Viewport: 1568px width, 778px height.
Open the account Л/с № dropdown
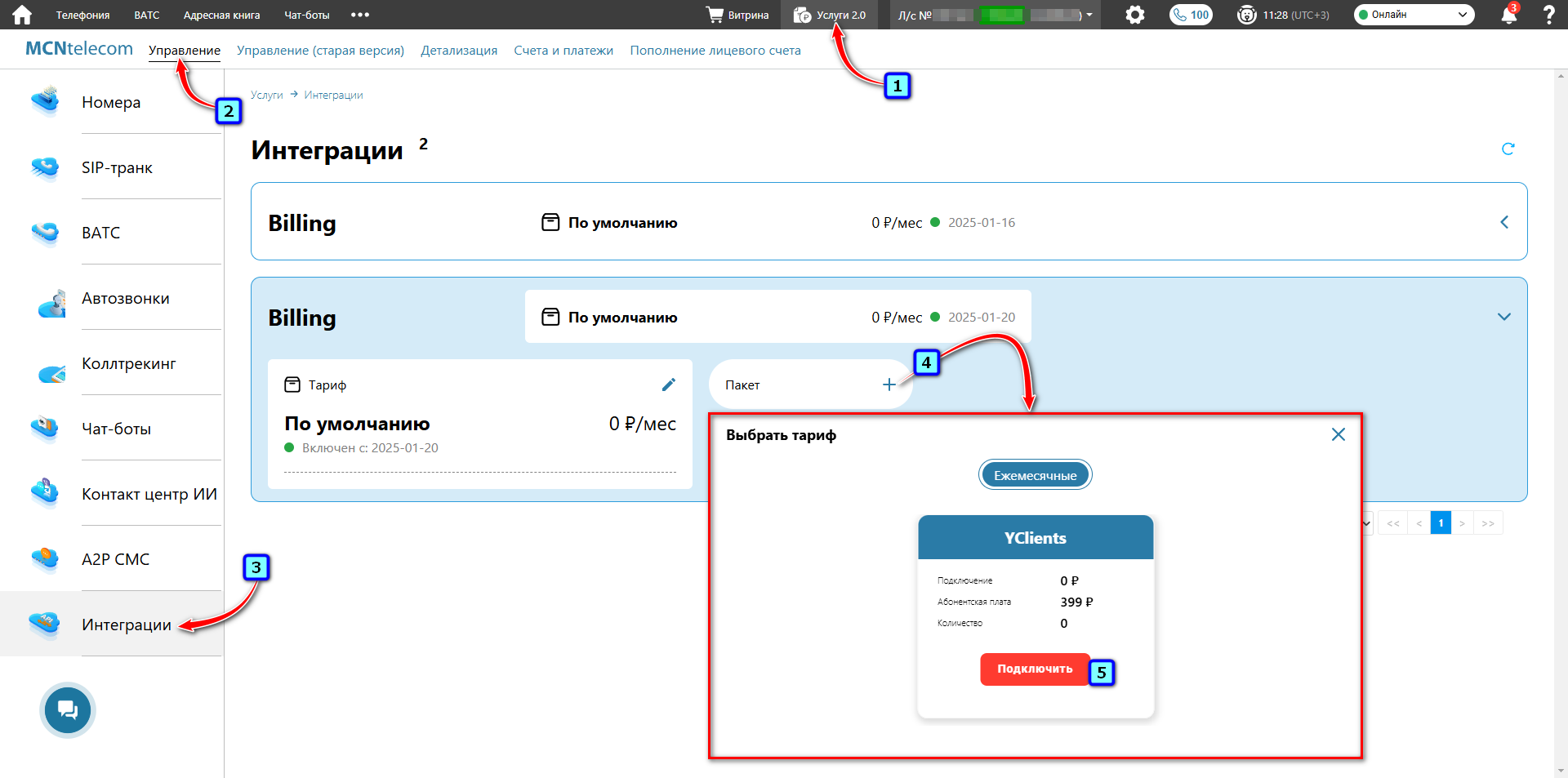995,15
